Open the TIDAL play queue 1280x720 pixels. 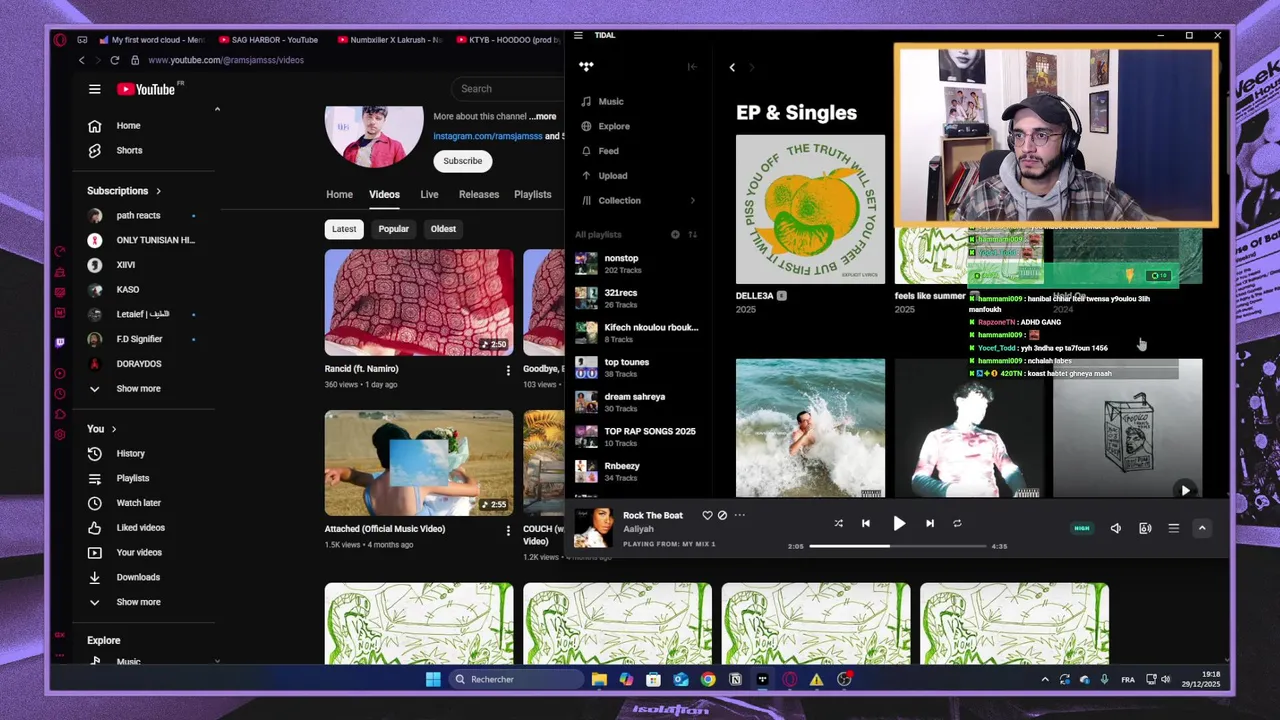click(x=1174, y=528)
